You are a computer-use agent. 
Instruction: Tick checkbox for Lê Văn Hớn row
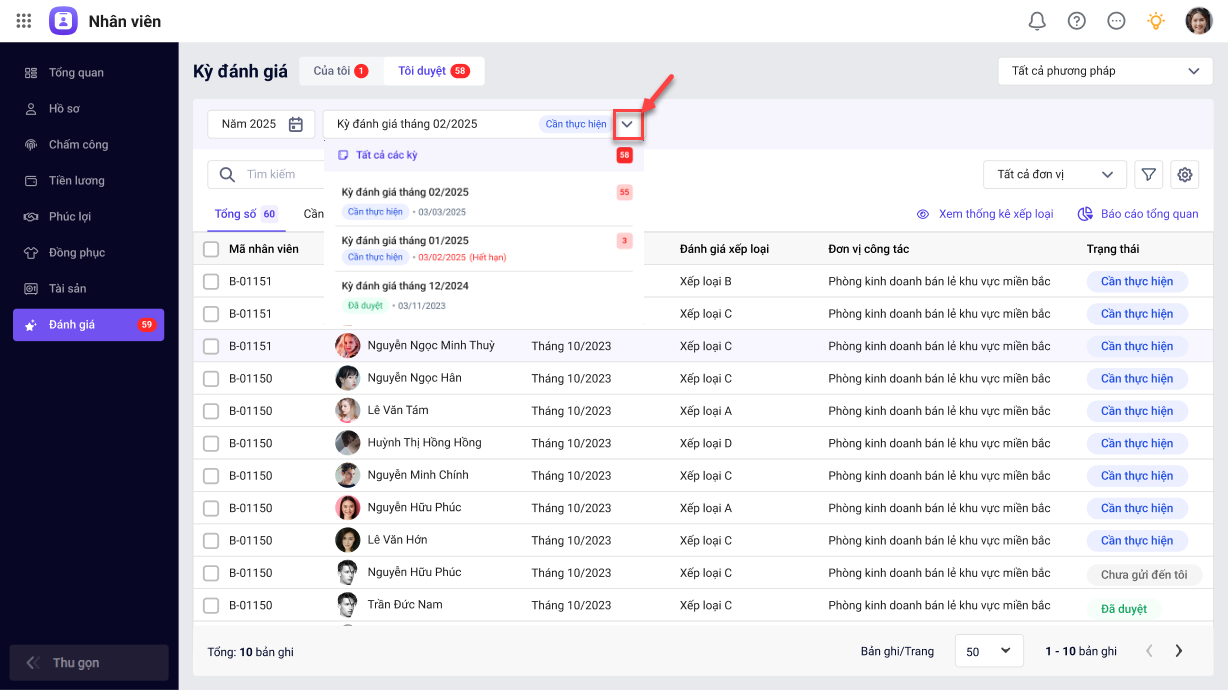(211, 541)
